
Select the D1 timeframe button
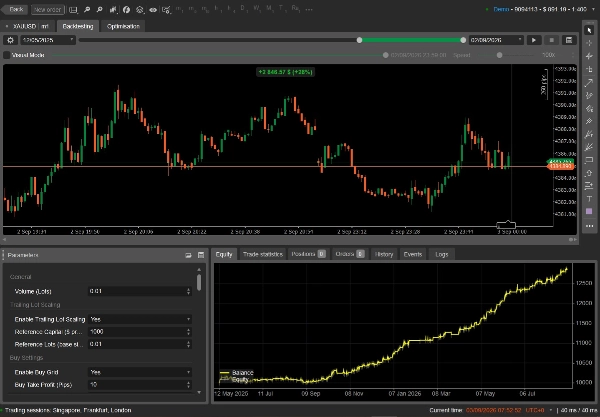coord(244,9)
